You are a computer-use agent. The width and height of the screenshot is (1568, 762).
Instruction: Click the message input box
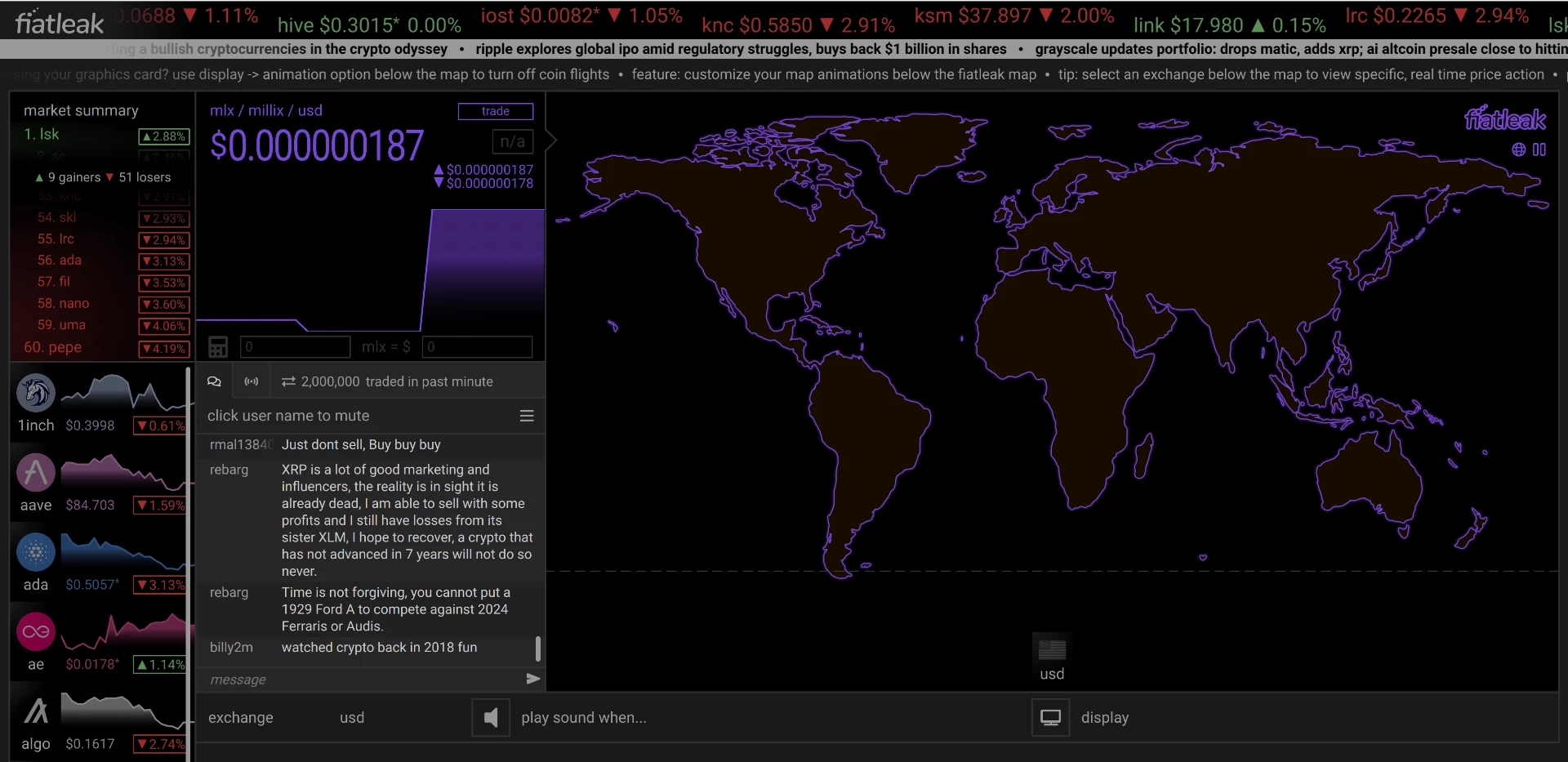pyautogui.click(x=363, y=680)
